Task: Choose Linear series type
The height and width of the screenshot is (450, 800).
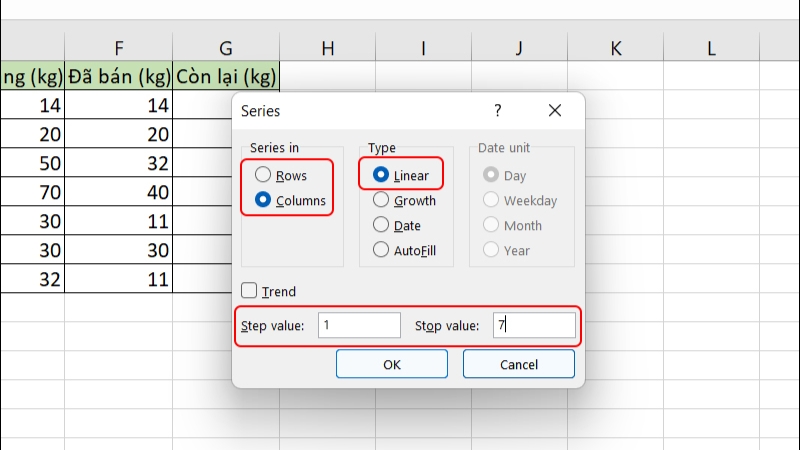Action: pos(381,175)
